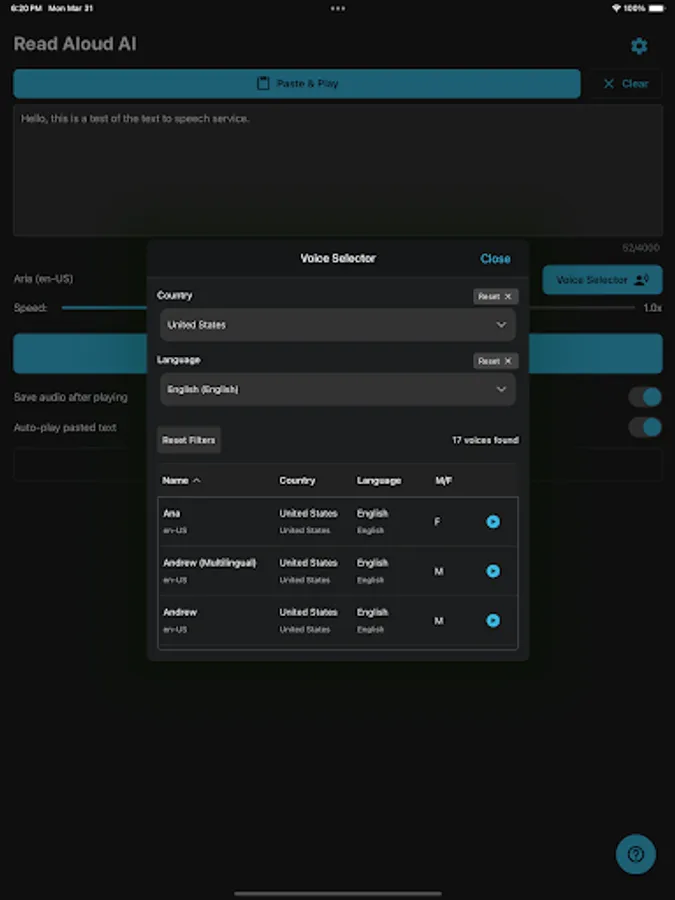Open settings with the gear icon
675x900 pixels.
[x=639, y=46]
